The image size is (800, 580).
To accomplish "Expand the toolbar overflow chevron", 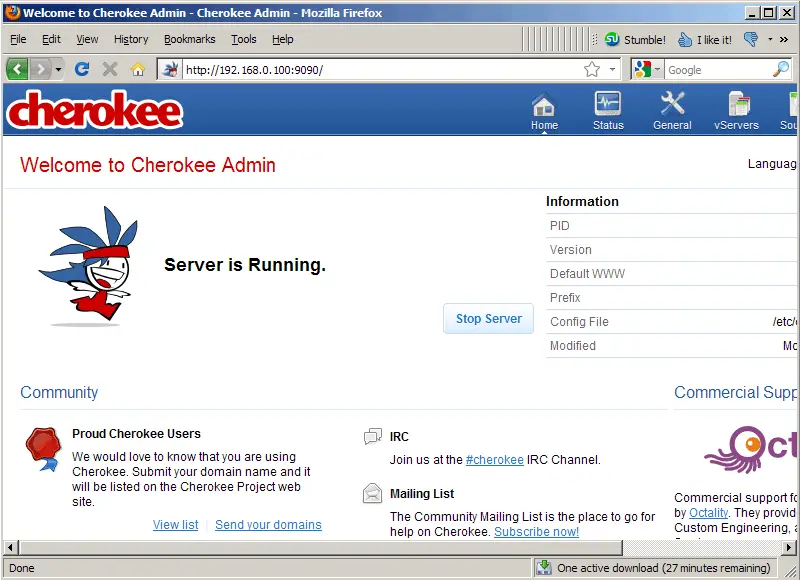I will (x=784, y=39).
